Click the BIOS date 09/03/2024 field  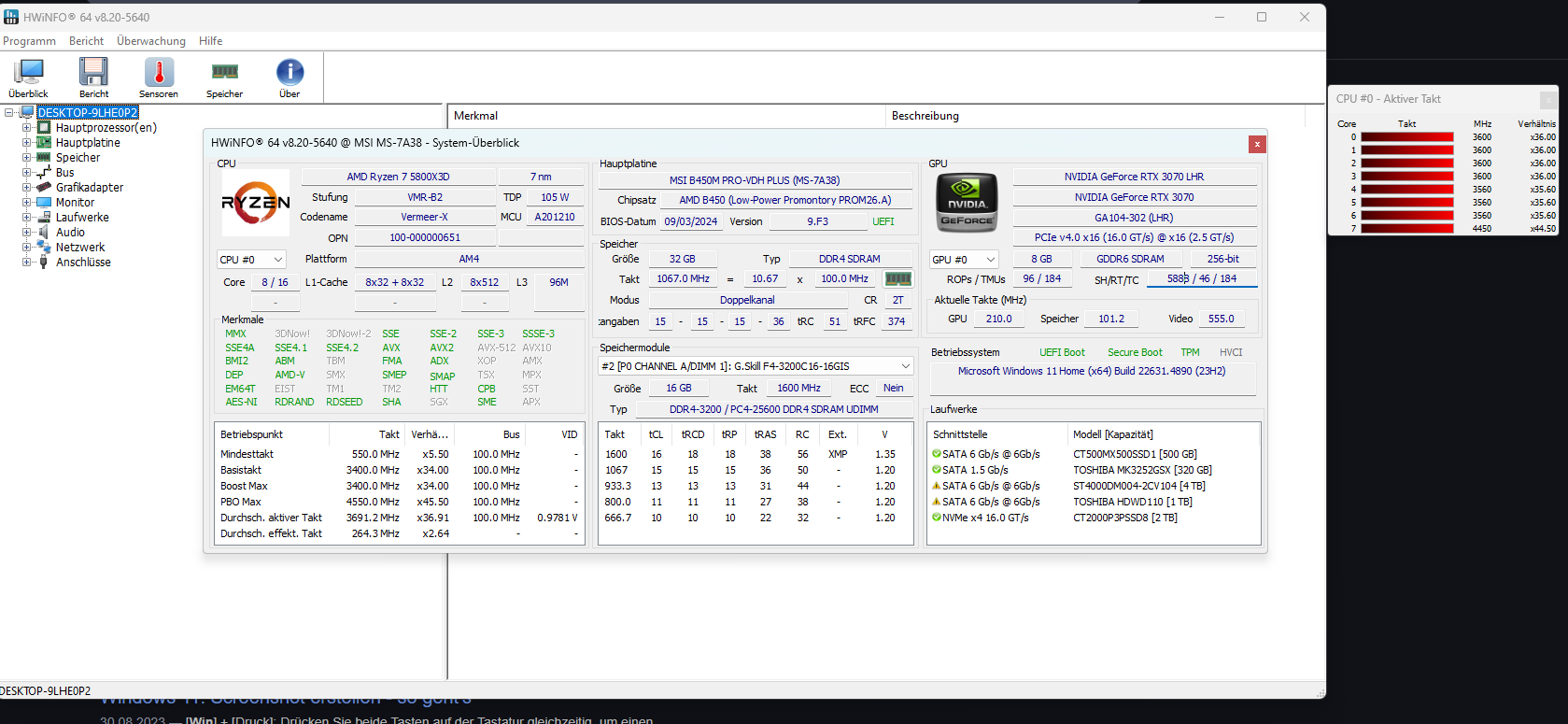pos(691,222)
